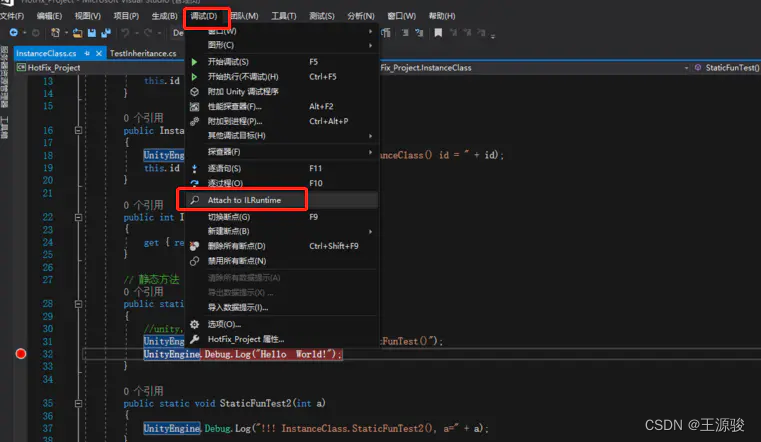The height and width of the screenshot is (442, 761).
Task: Disable all breakpoints (禁用所有断点)
Action: tap(236, 261)
